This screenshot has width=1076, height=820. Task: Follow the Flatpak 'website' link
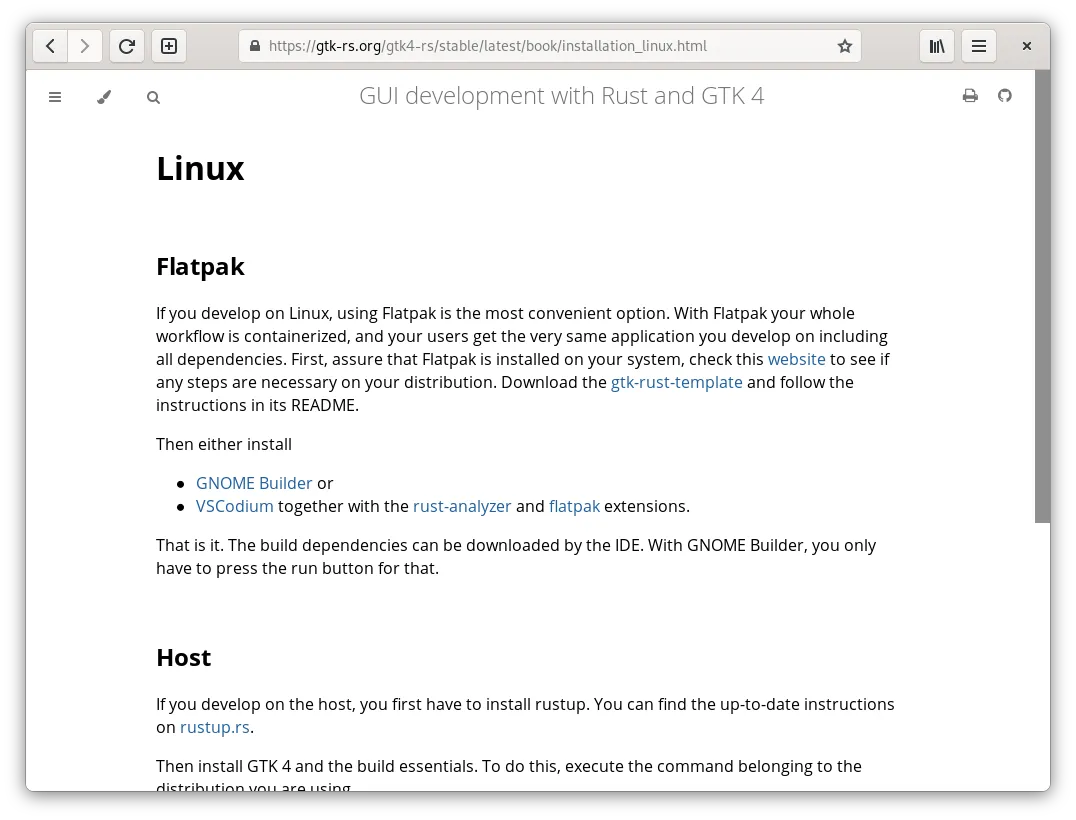(796, 359)
